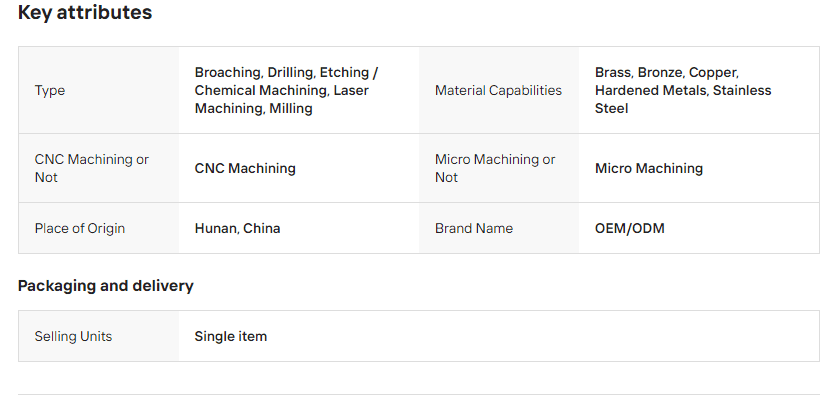The width and height of the screenshot is (832, 410).
Task: Select the Material Capabilities label
Action: point(498,90)
